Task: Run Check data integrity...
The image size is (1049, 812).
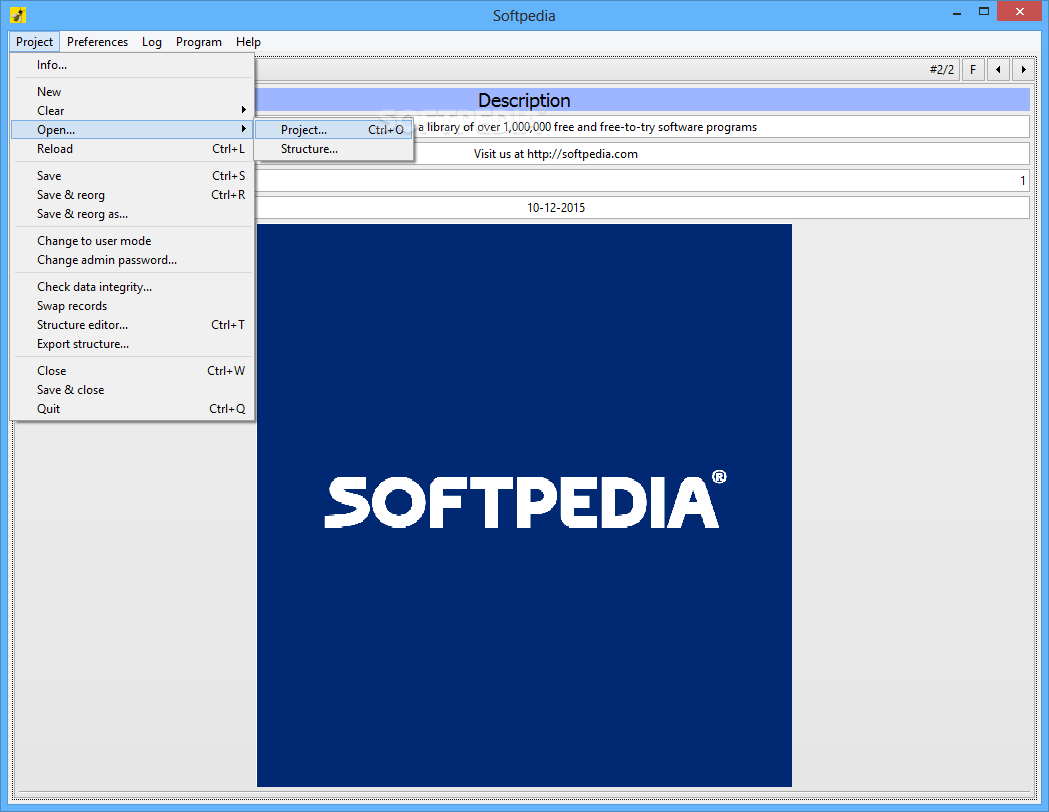Action: [132, 287]
